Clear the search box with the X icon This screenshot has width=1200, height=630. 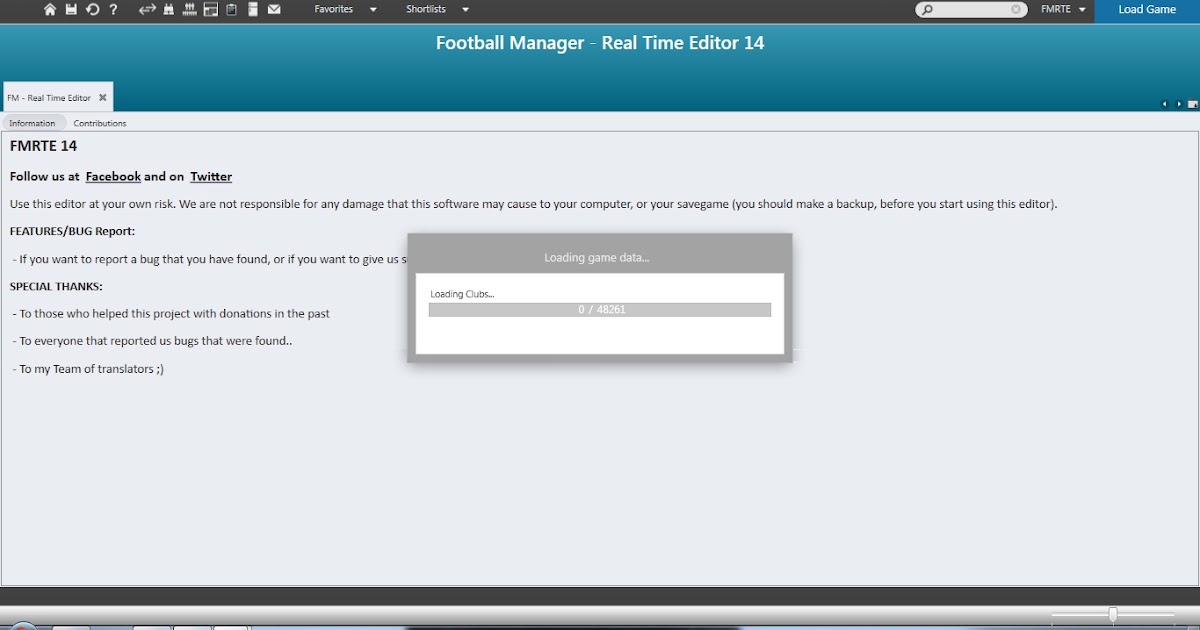1017,9
